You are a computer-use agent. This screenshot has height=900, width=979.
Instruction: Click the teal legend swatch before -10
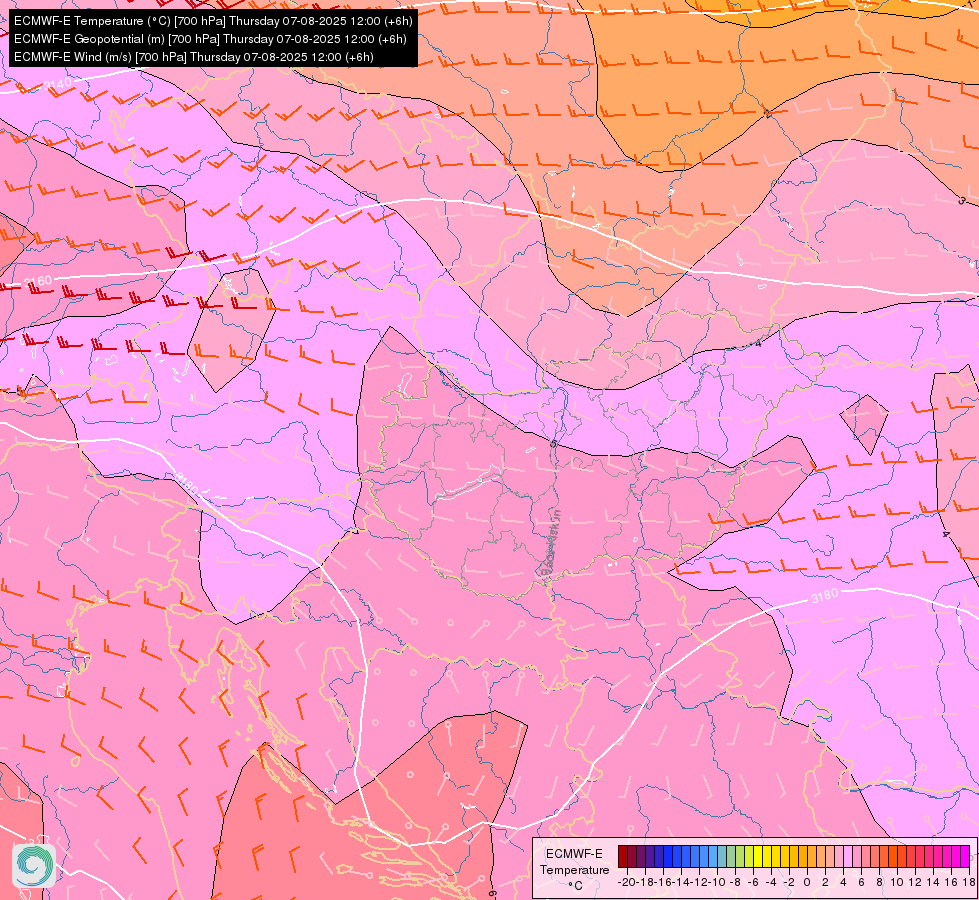[x=722, y=856]
